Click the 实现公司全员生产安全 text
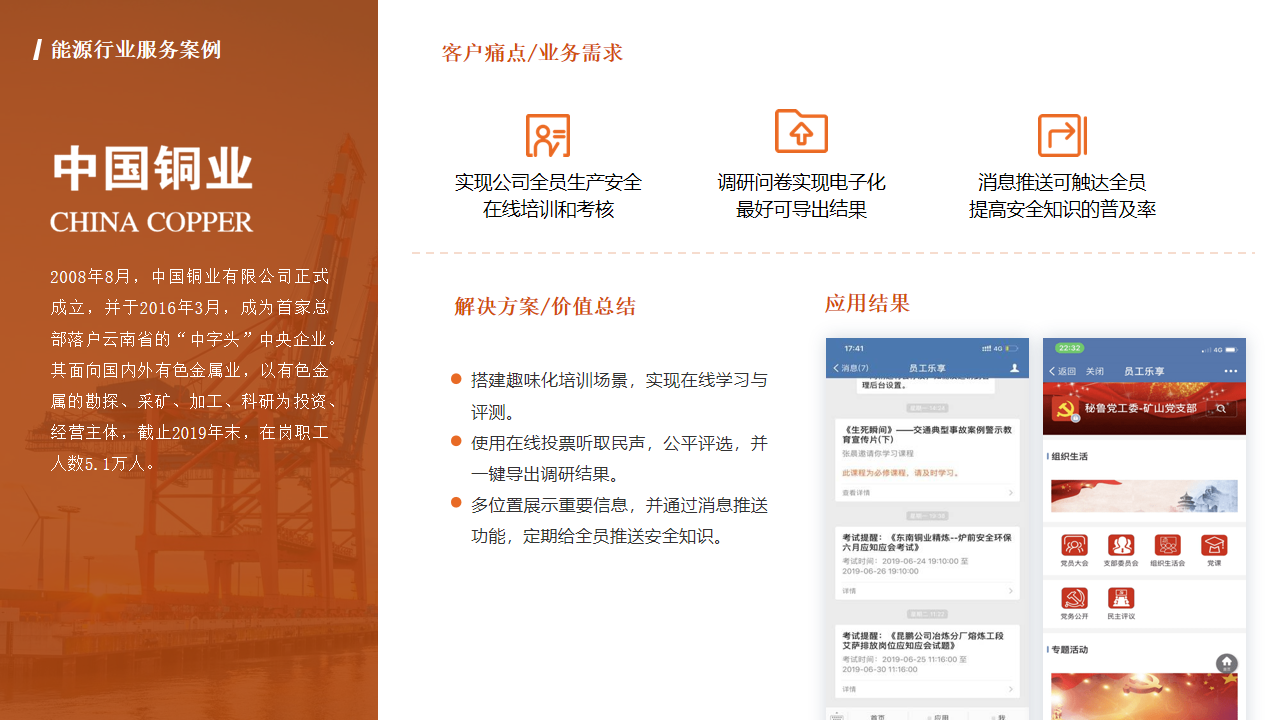 tap(548, 183)
